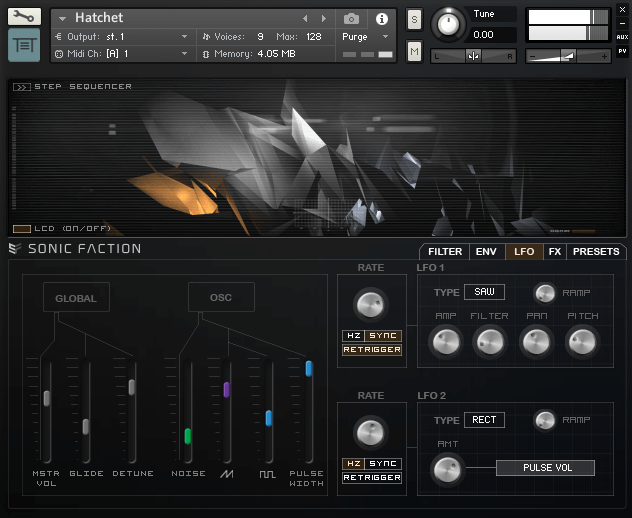Toggle LFO 1 RETRIGGER
Image resolution: width=632 pixels, height=518 pixels.
coord(372,349)
